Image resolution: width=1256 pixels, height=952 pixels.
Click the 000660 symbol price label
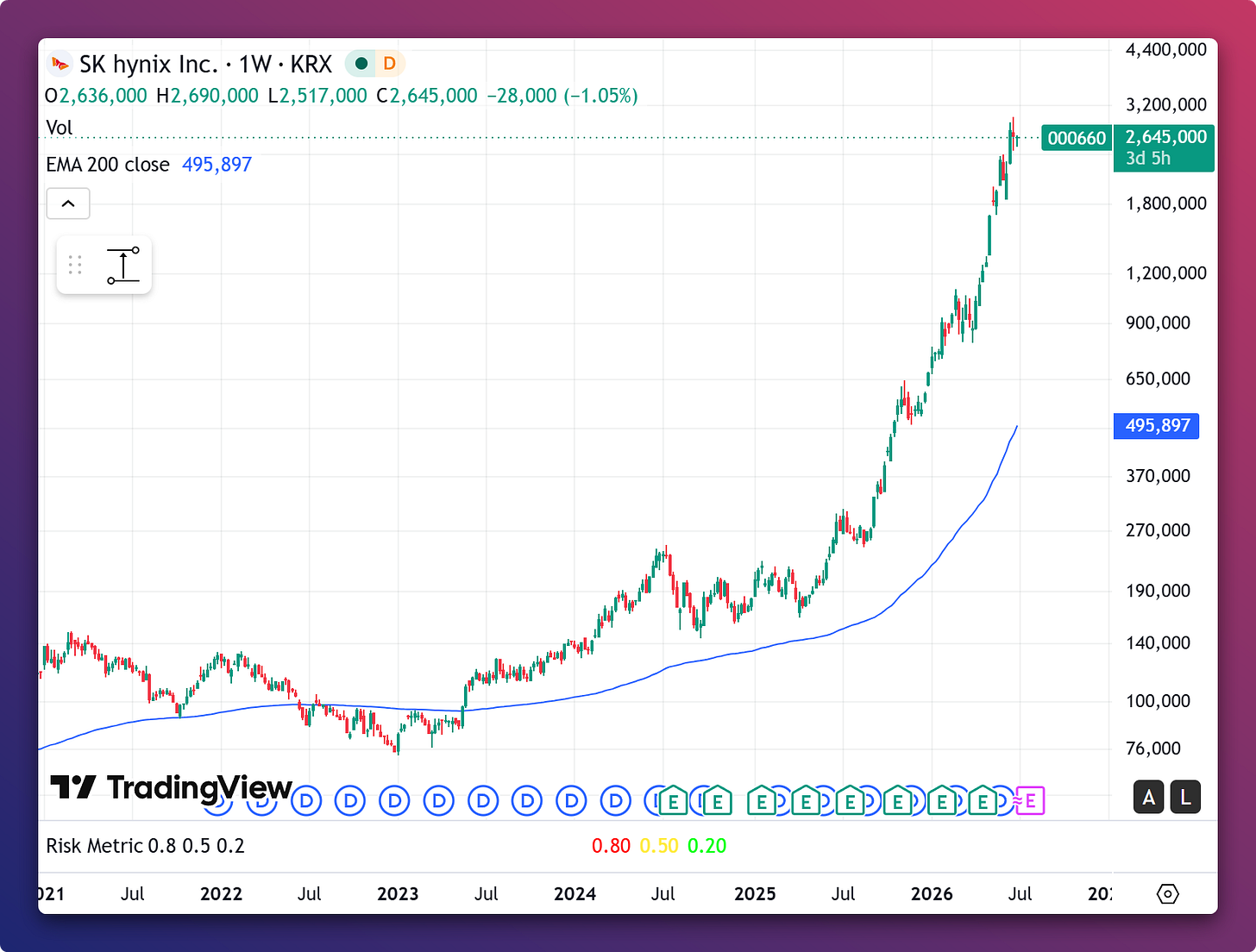pos(1077,138)
